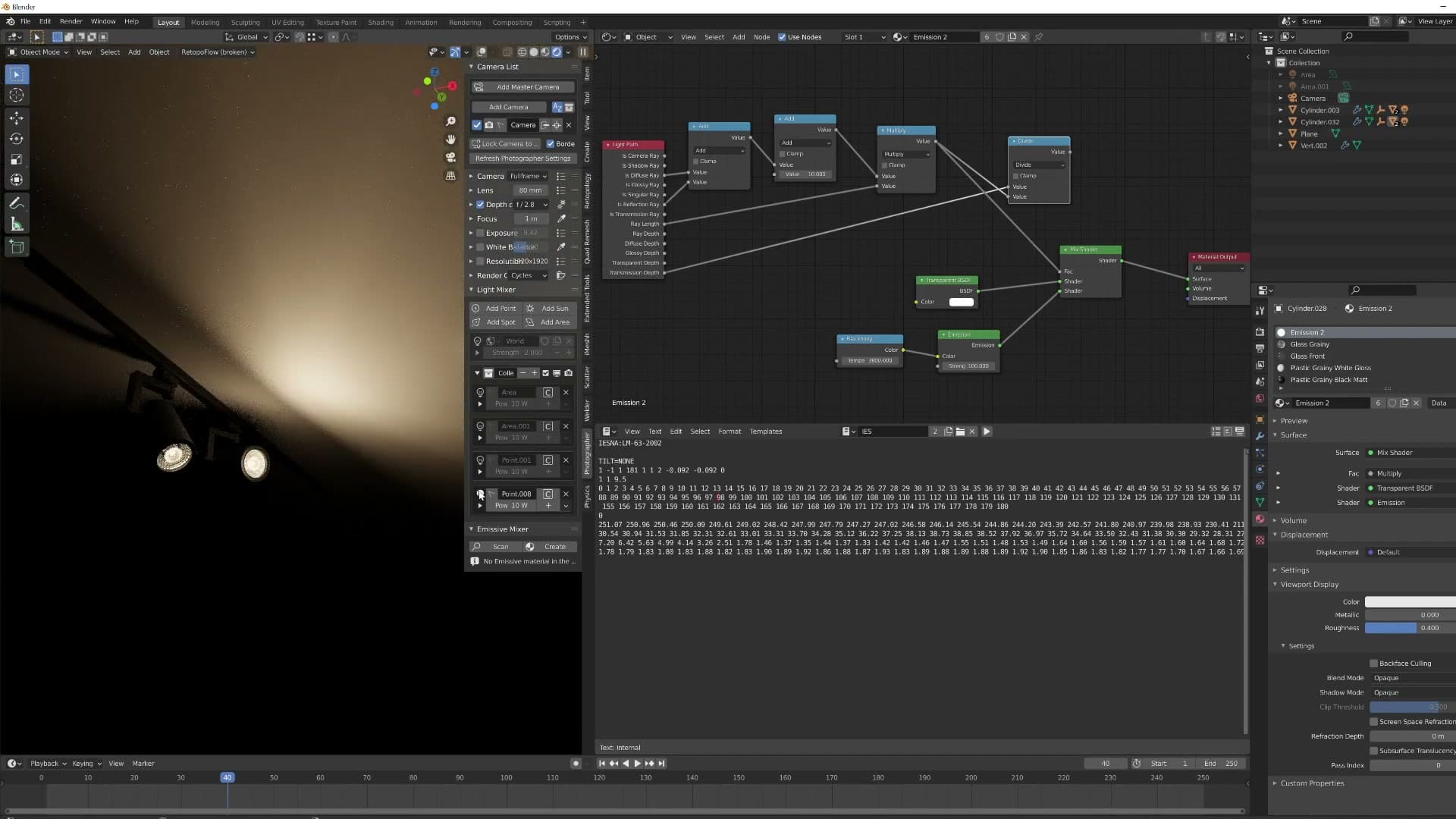The width and height of the screenshot is (1456, 819).
Task: Toggle Point.001 light bulb in Light Mixer
Action: 480,460
